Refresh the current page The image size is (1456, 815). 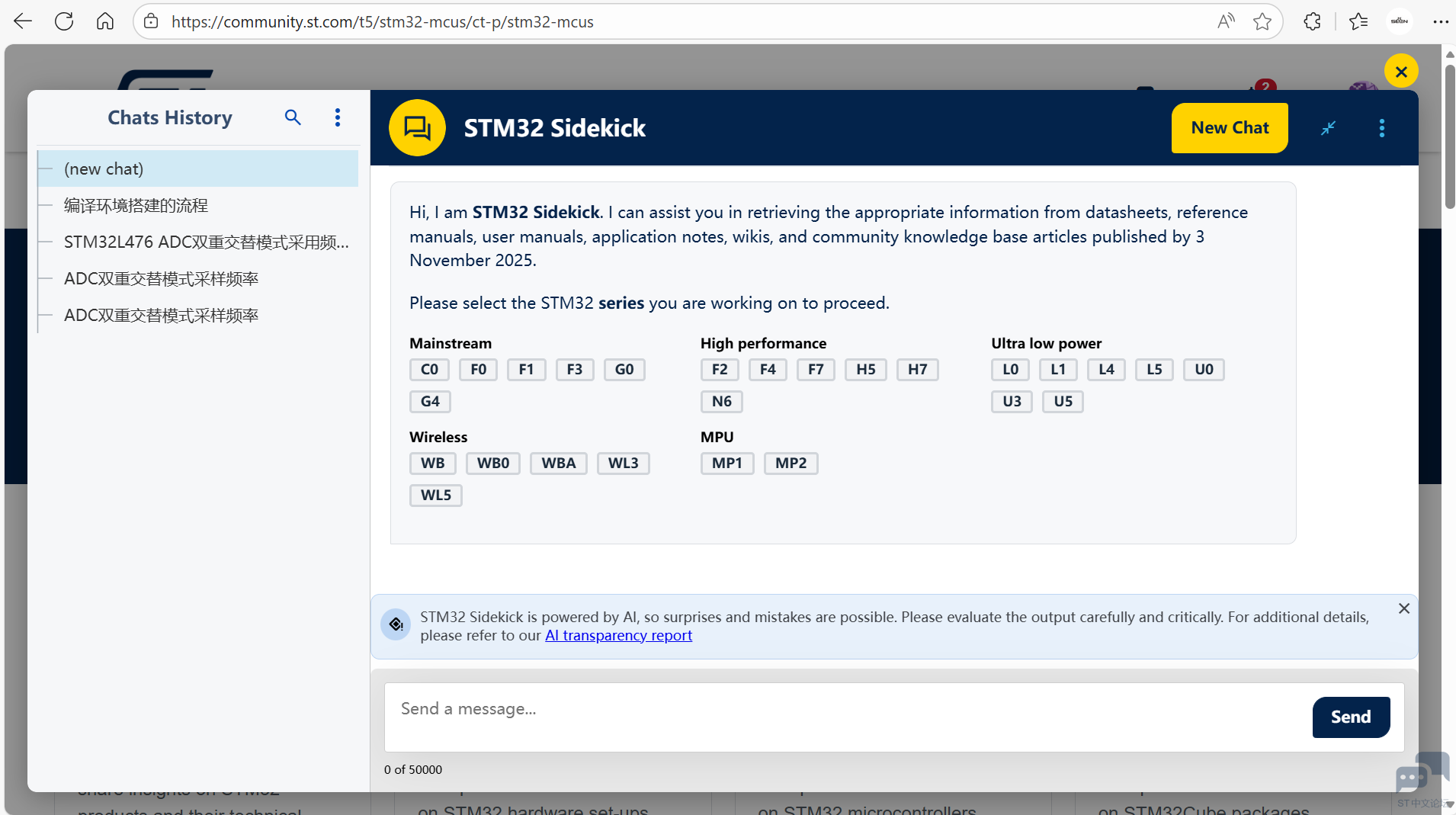pos(64,21)
